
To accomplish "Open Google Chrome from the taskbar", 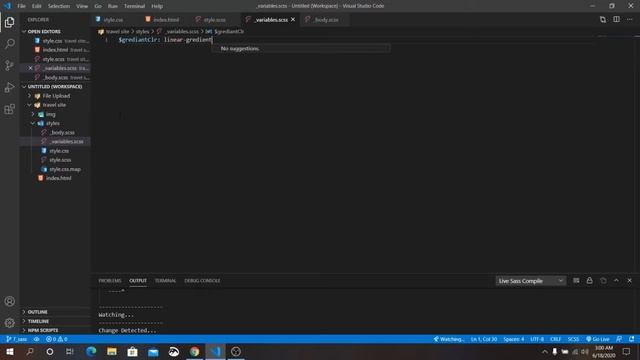I will click(194, 351).
